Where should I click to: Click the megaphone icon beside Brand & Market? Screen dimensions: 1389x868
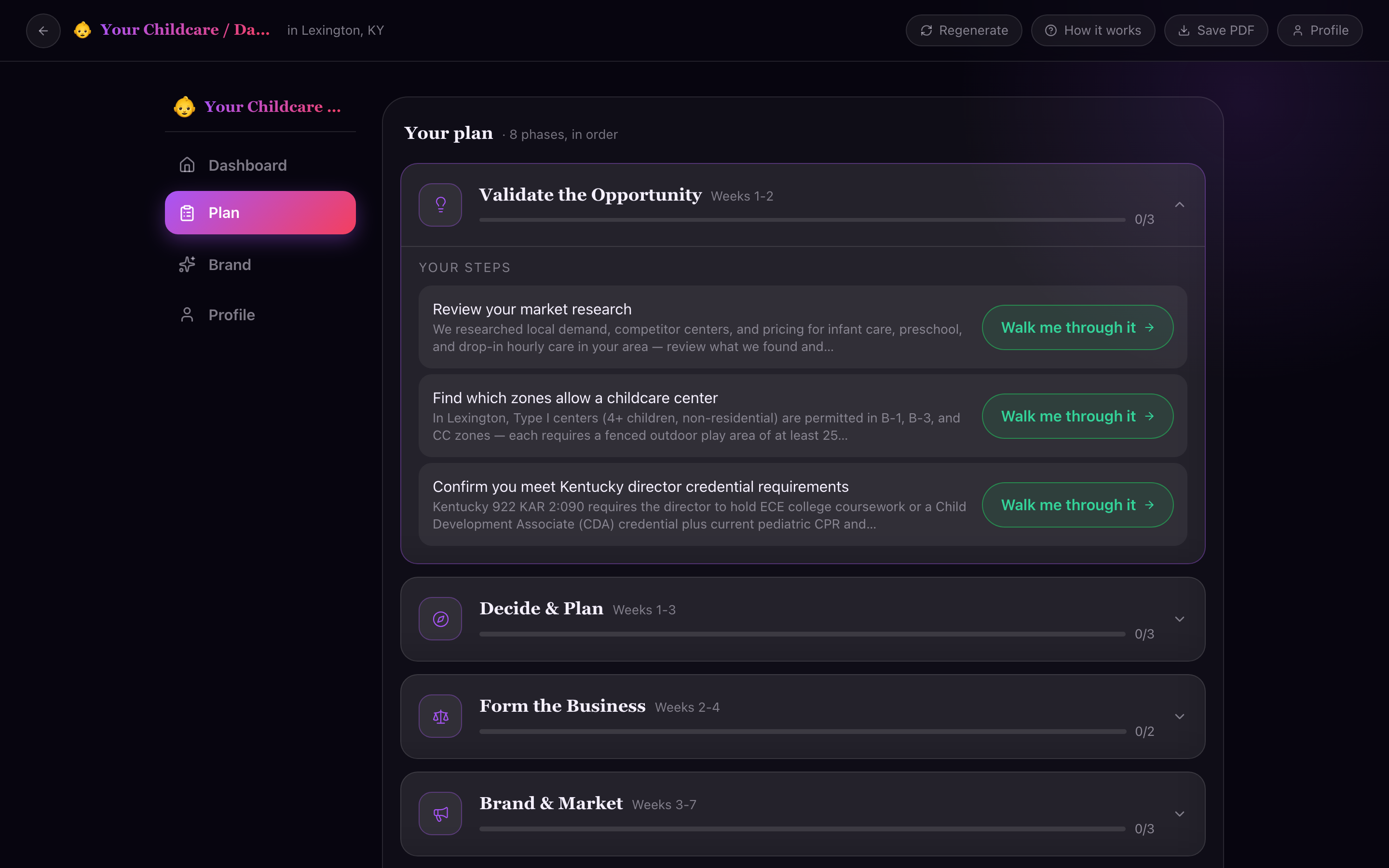pos(440,814)
